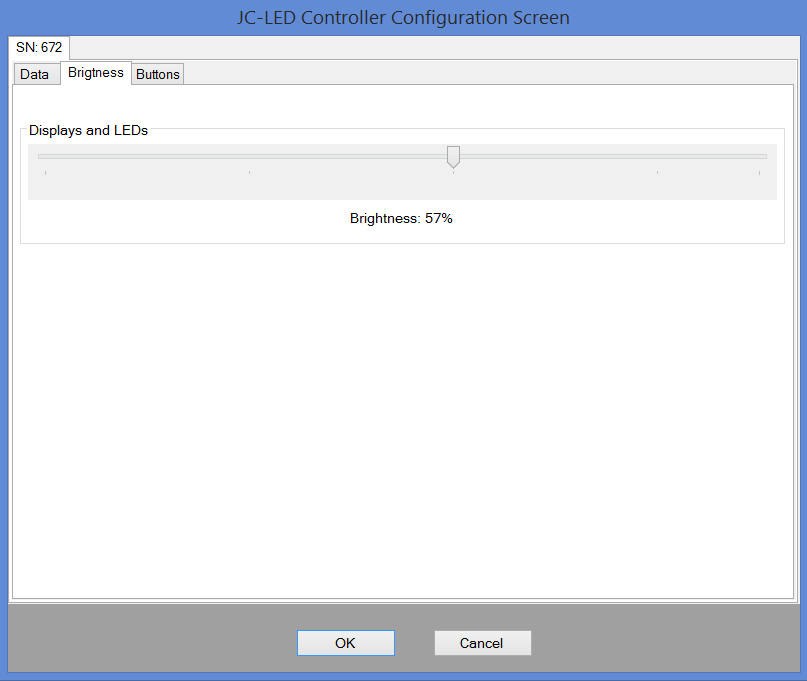This screenshot has height=681, width=807.
Task: Switch to the Data tab
Action: pos(34,74)
